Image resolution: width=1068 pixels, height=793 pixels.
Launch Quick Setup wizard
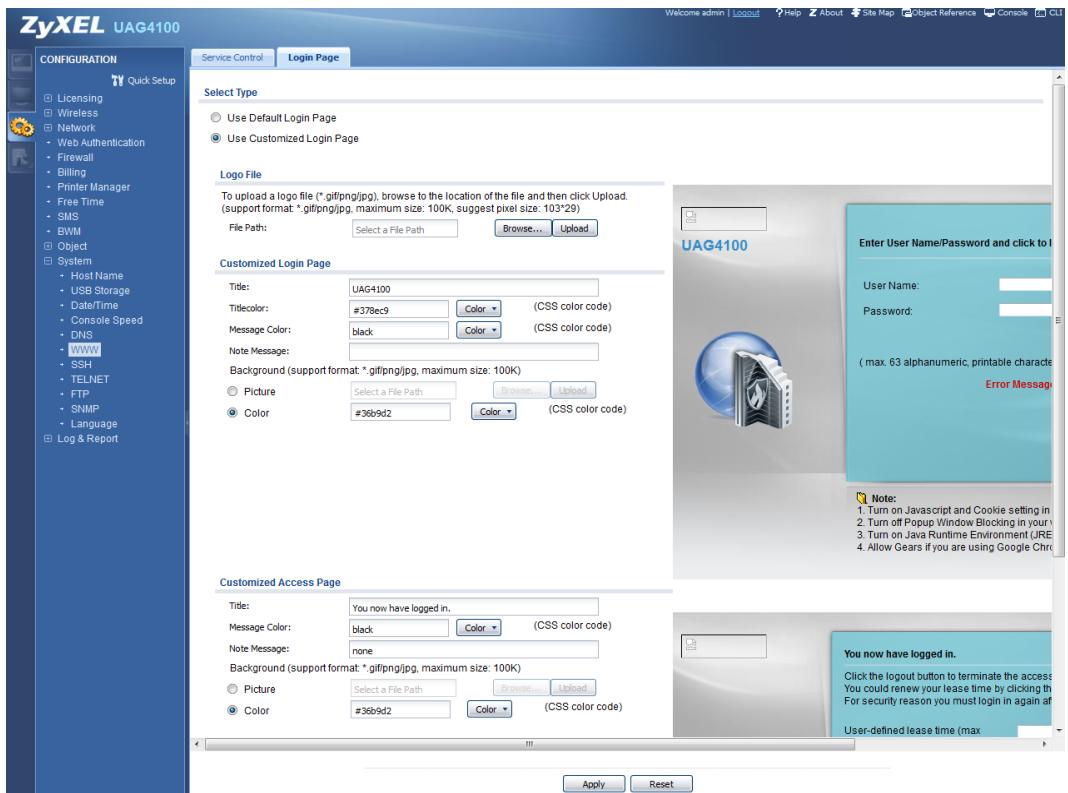144,80
